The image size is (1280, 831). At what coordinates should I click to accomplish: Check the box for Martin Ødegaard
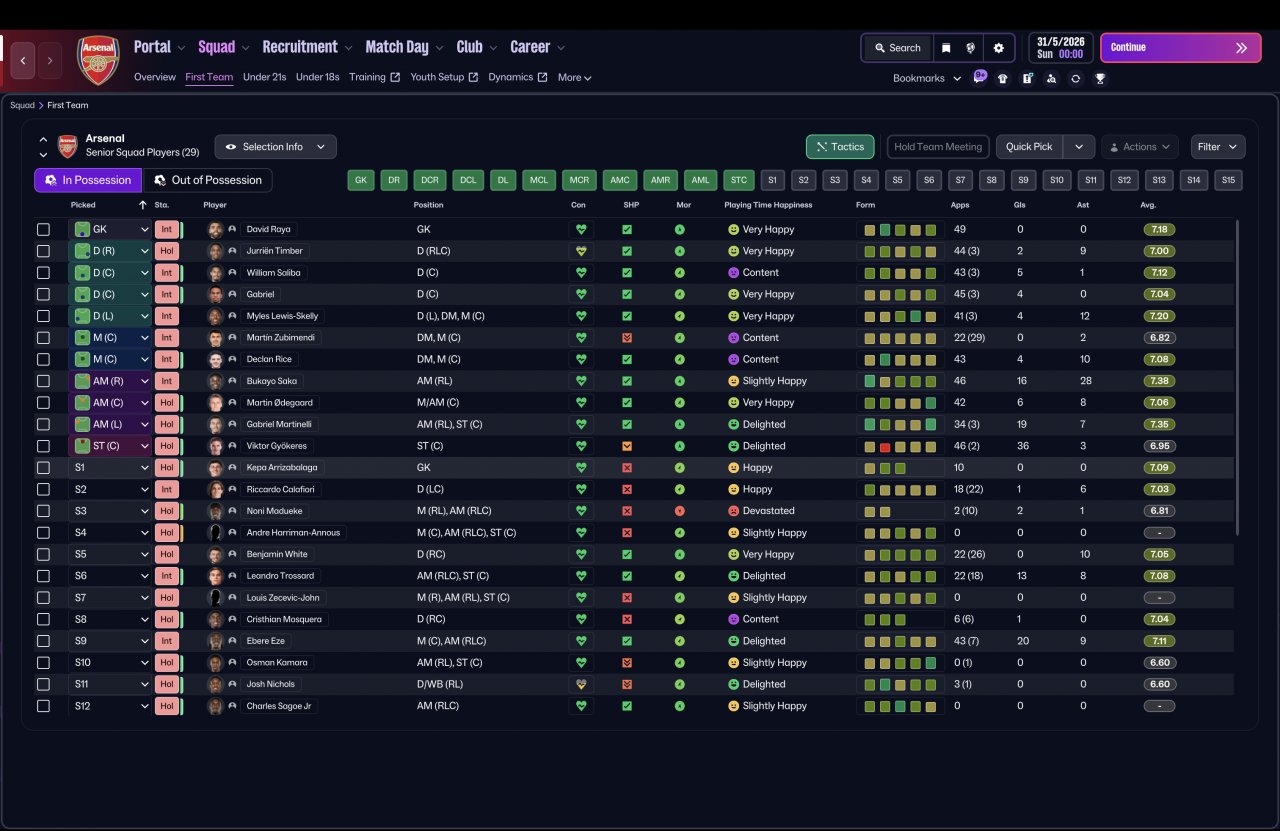[x=43, y=403]
